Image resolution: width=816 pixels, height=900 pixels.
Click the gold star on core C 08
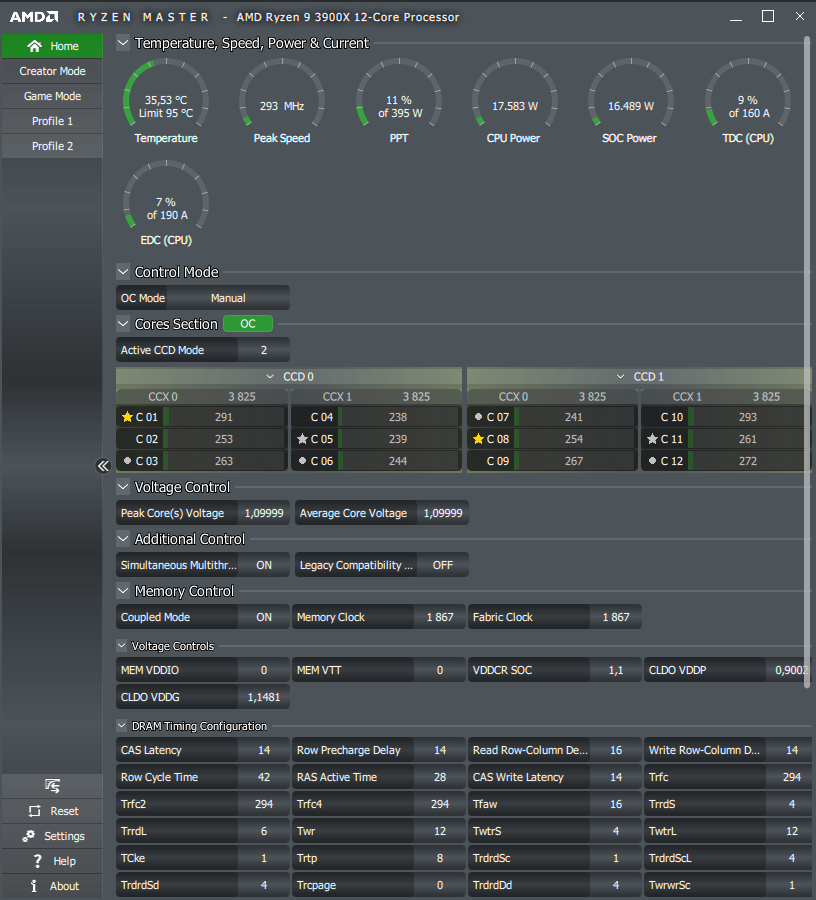478,439
